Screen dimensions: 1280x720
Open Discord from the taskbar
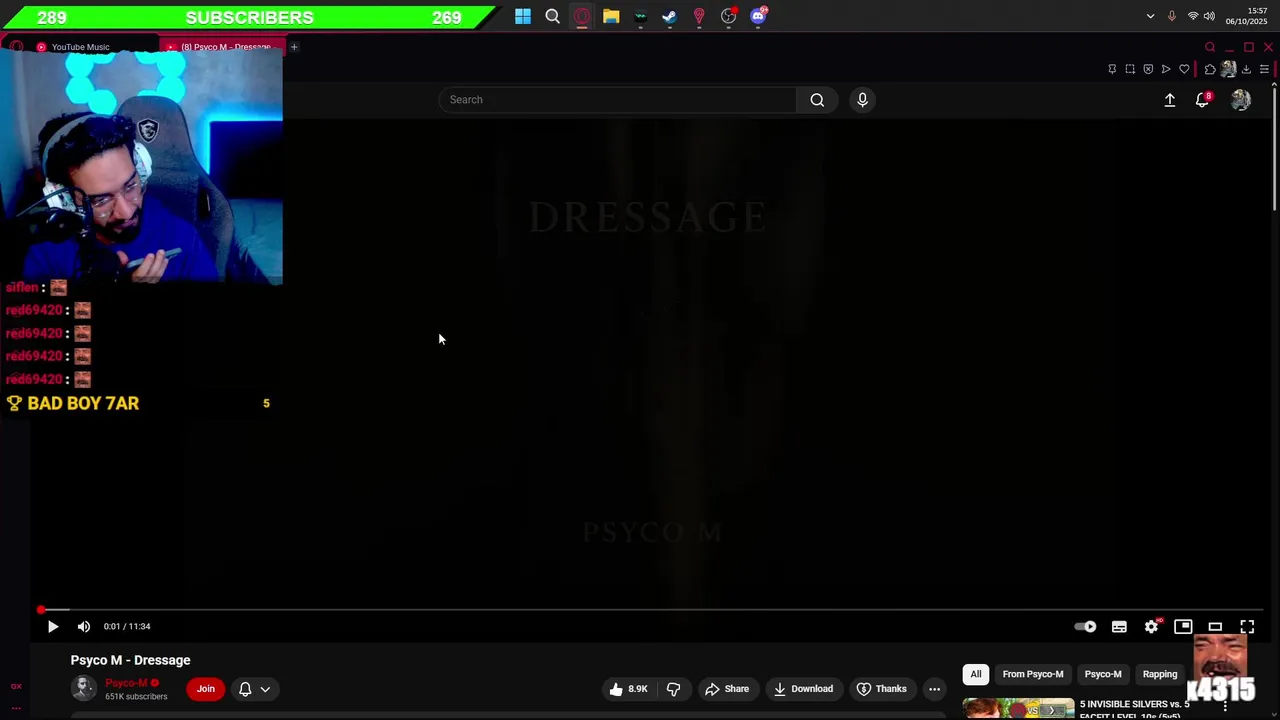click(758, 16)
